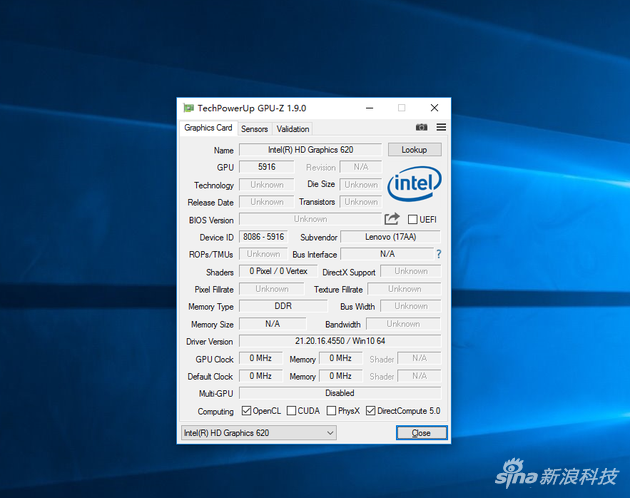Close the GPU-Z window with X
Viewport: 630px width, 498px height.
434,108
